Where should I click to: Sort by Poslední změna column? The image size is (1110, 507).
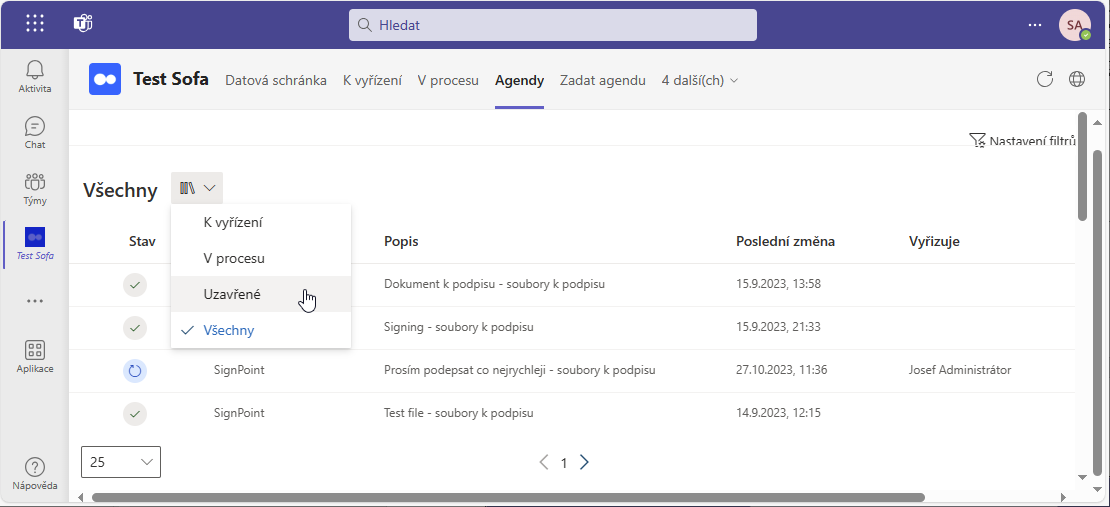786,241
